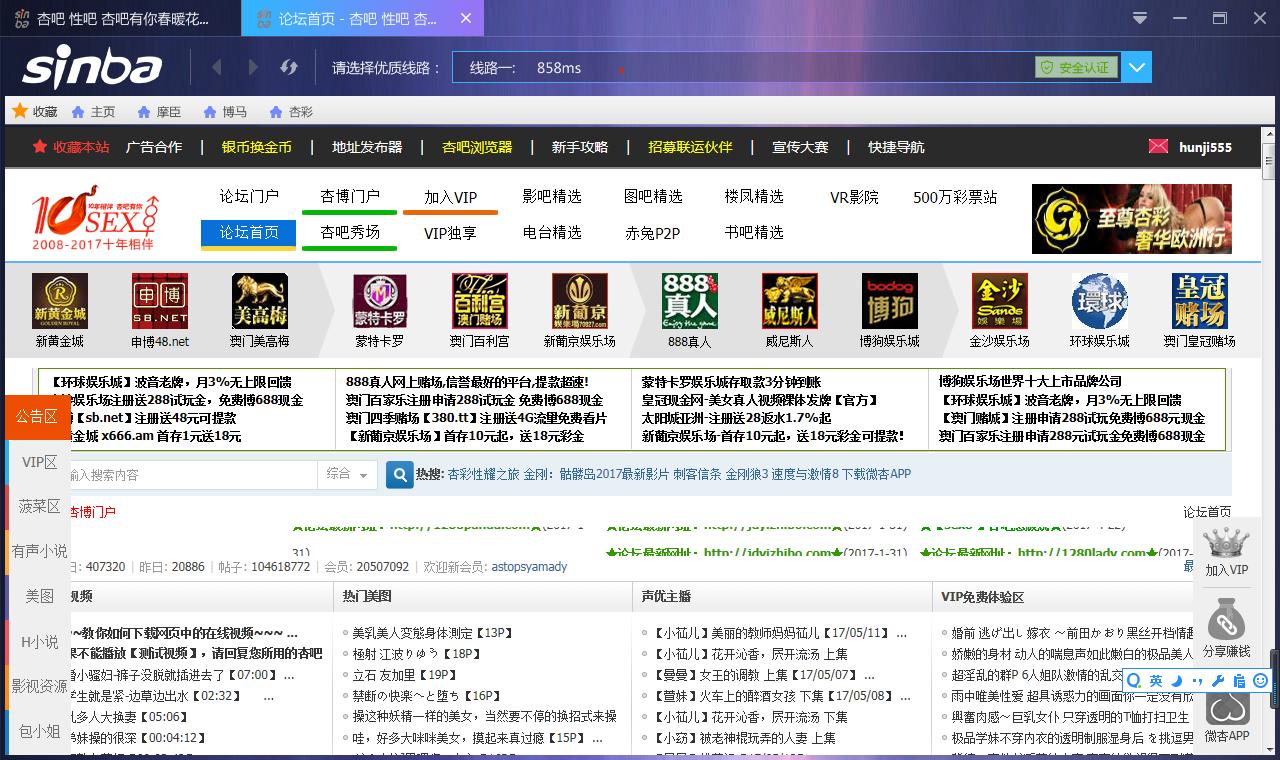Click 地址发布器 menu item

pos(367,147)
